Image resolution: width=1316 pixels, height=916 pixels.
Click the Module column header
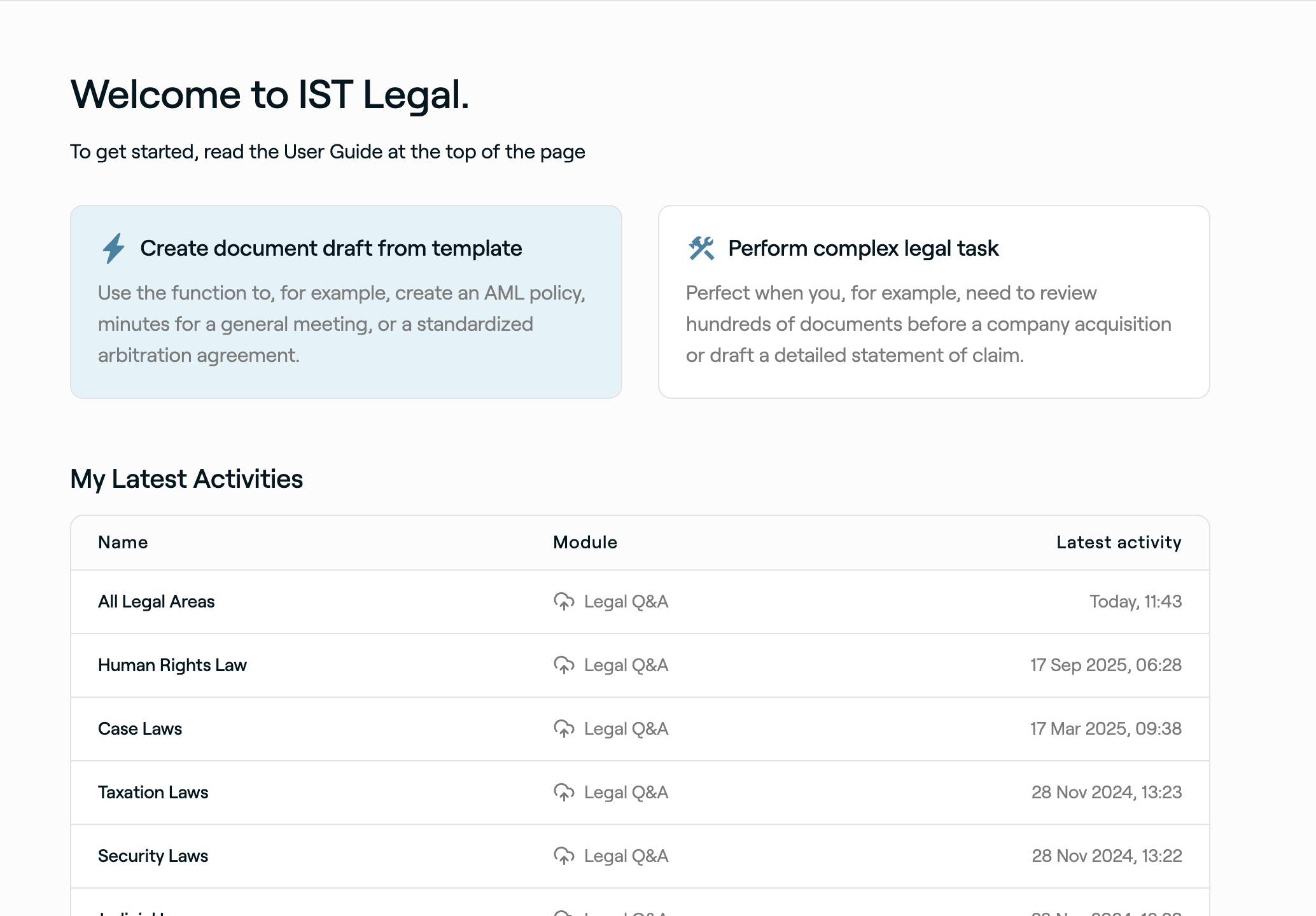[x=585, y=542]
